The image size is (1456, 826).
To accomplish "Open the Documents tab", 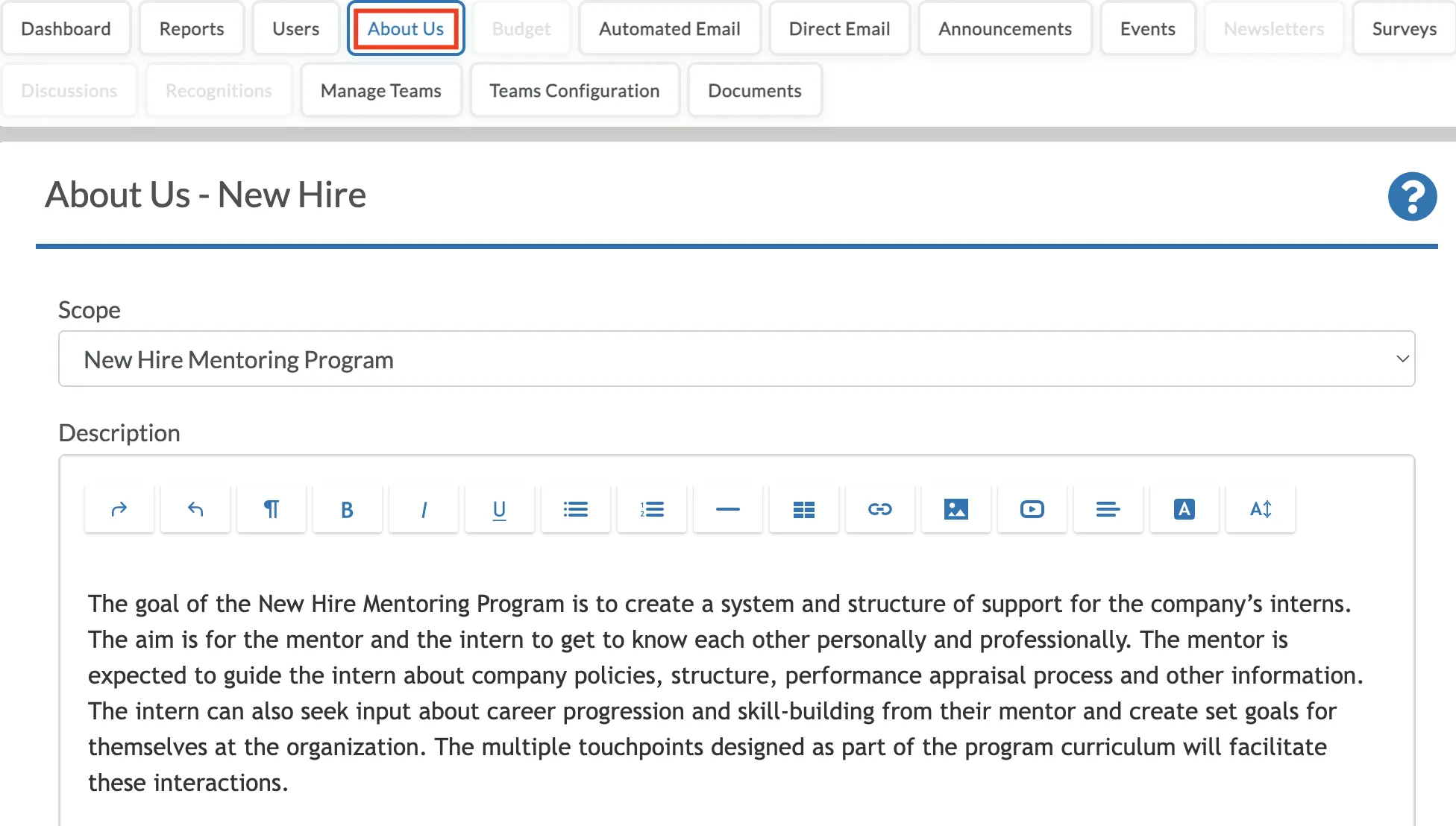I will click(755, 90).
